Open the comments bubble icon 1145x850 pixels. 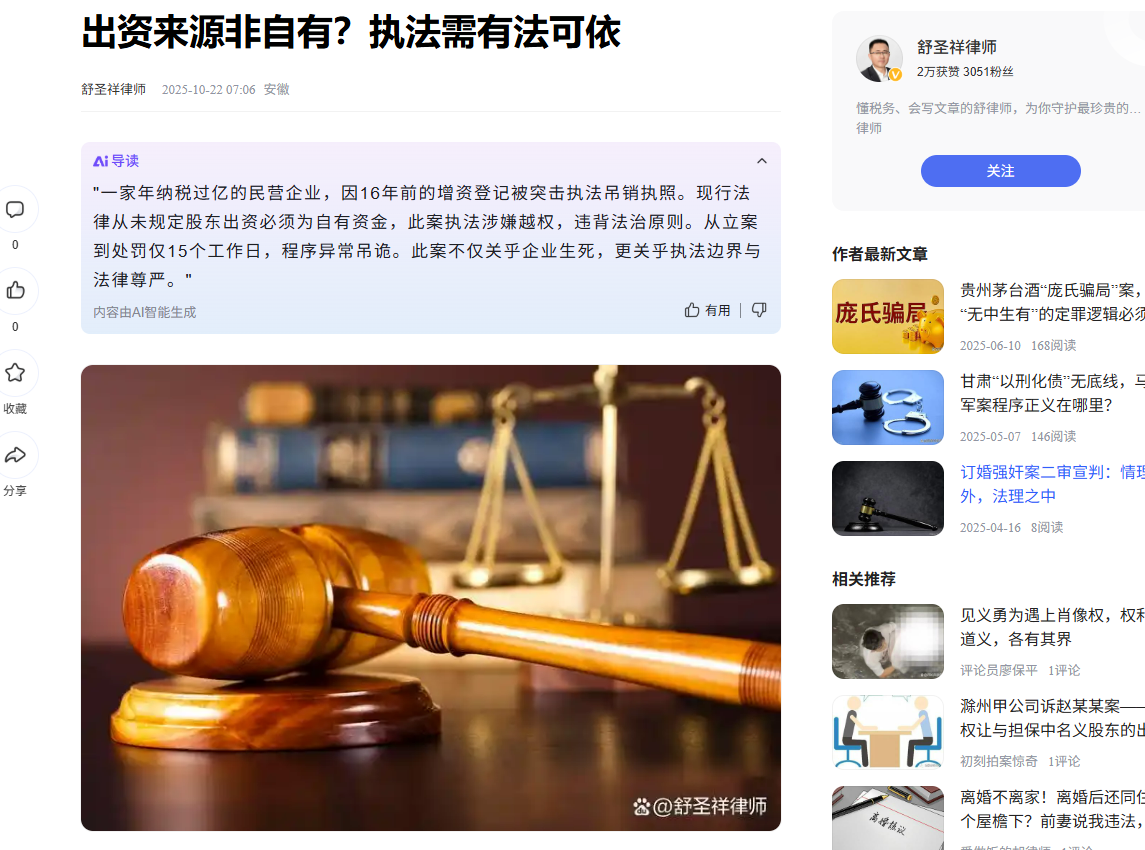click(x=15, y=210)
